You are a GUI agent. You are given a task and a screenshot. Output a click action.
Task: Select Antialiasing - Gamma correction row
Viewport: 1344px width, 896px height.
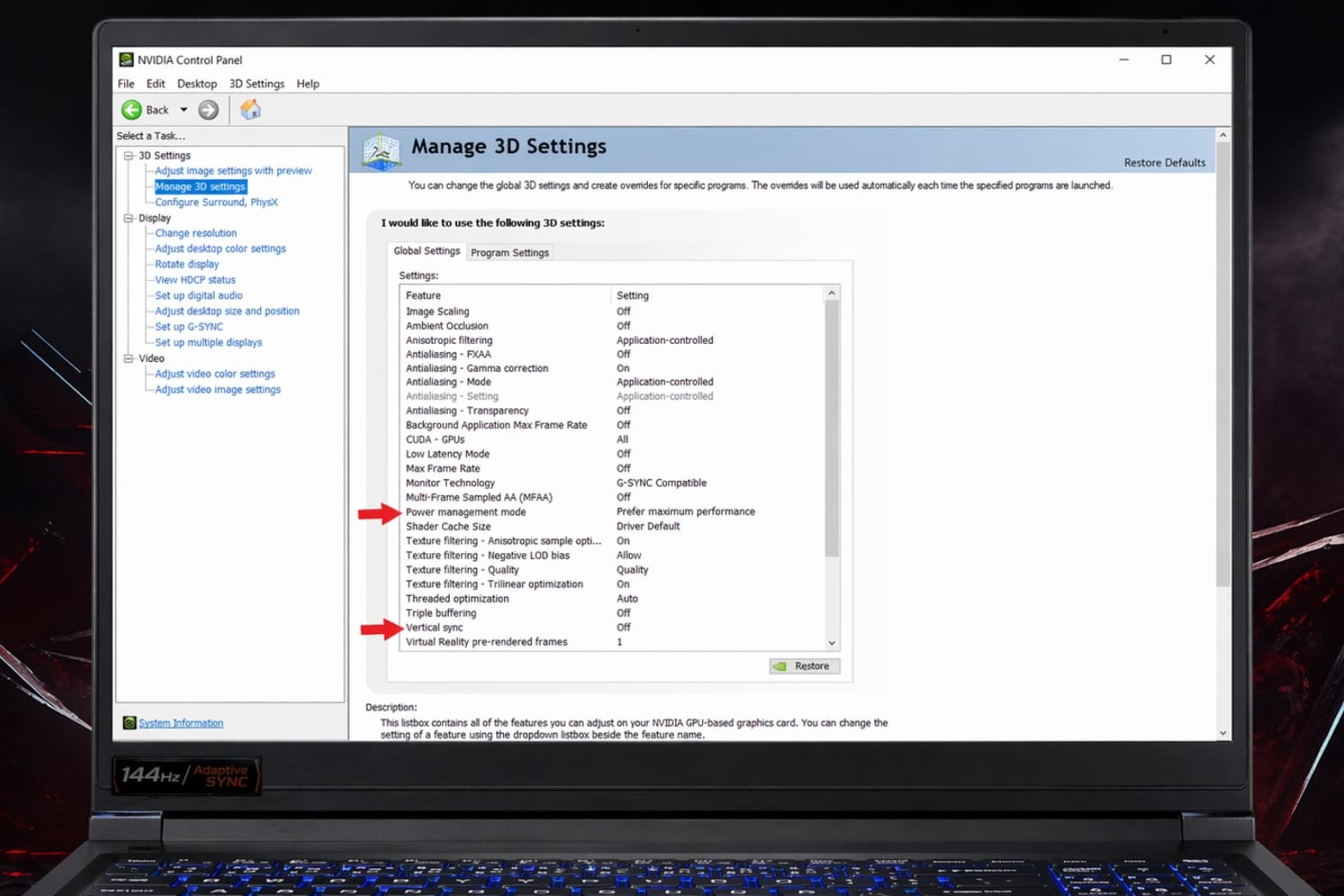[x=613, y=368]
